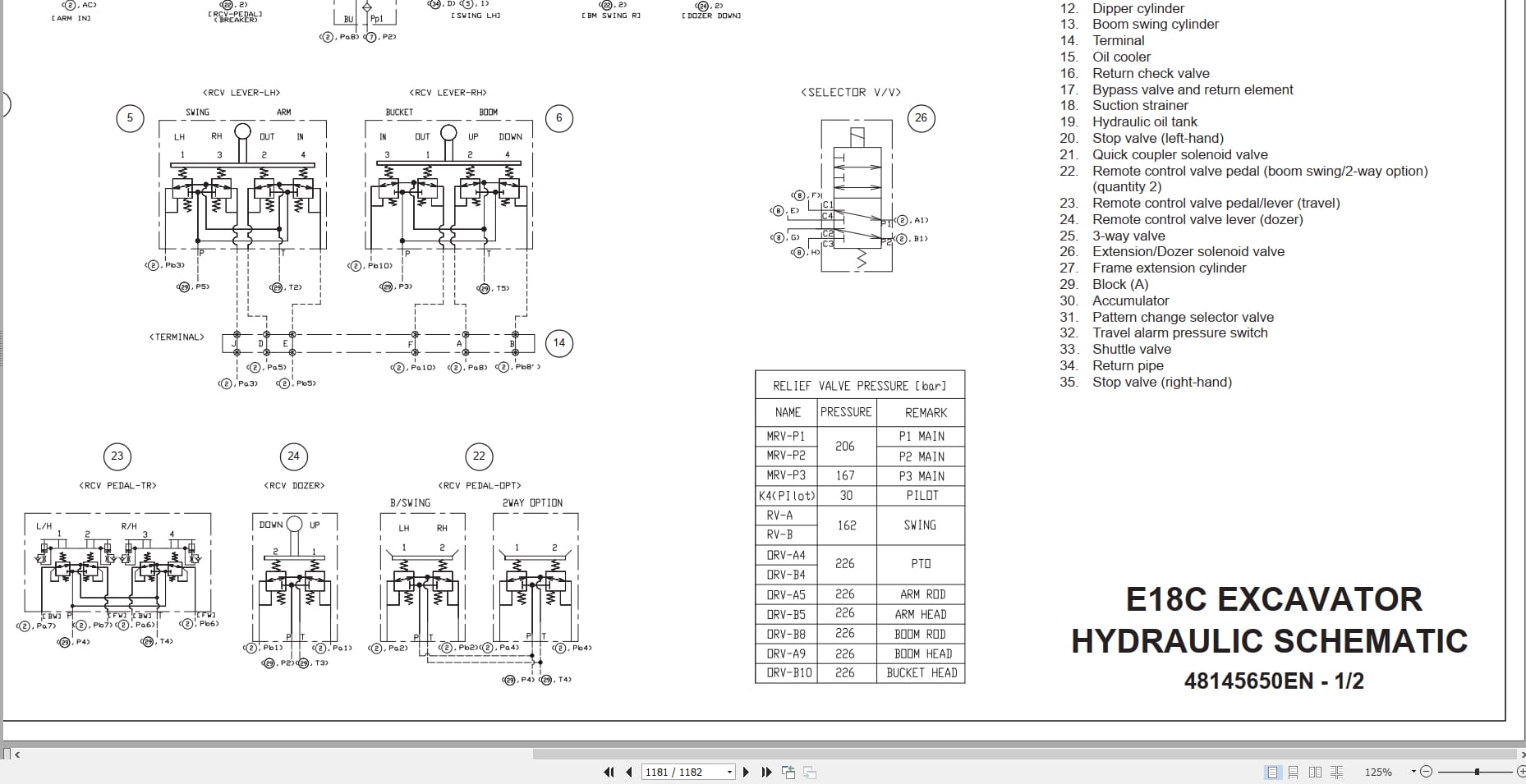Image resolution: width=1526 pixels, height=784 pixels.
Task: Zoom out using the minus magnifier icon
Action: click(x=1427, y=772)
